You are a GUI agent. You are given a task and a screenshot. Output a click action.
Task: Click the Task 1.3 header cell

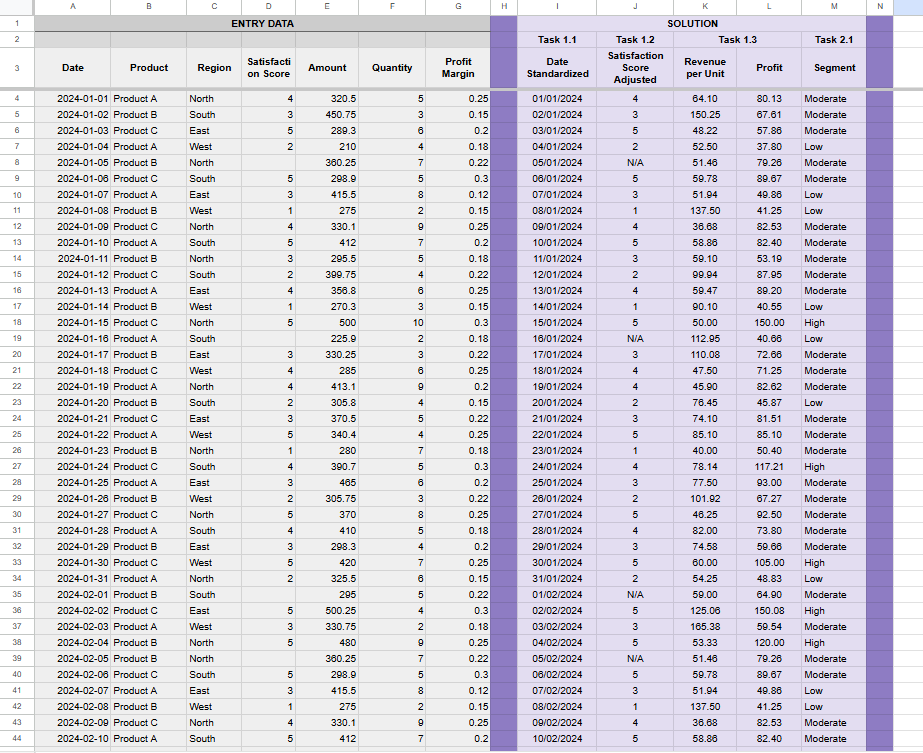coord(737,39)
